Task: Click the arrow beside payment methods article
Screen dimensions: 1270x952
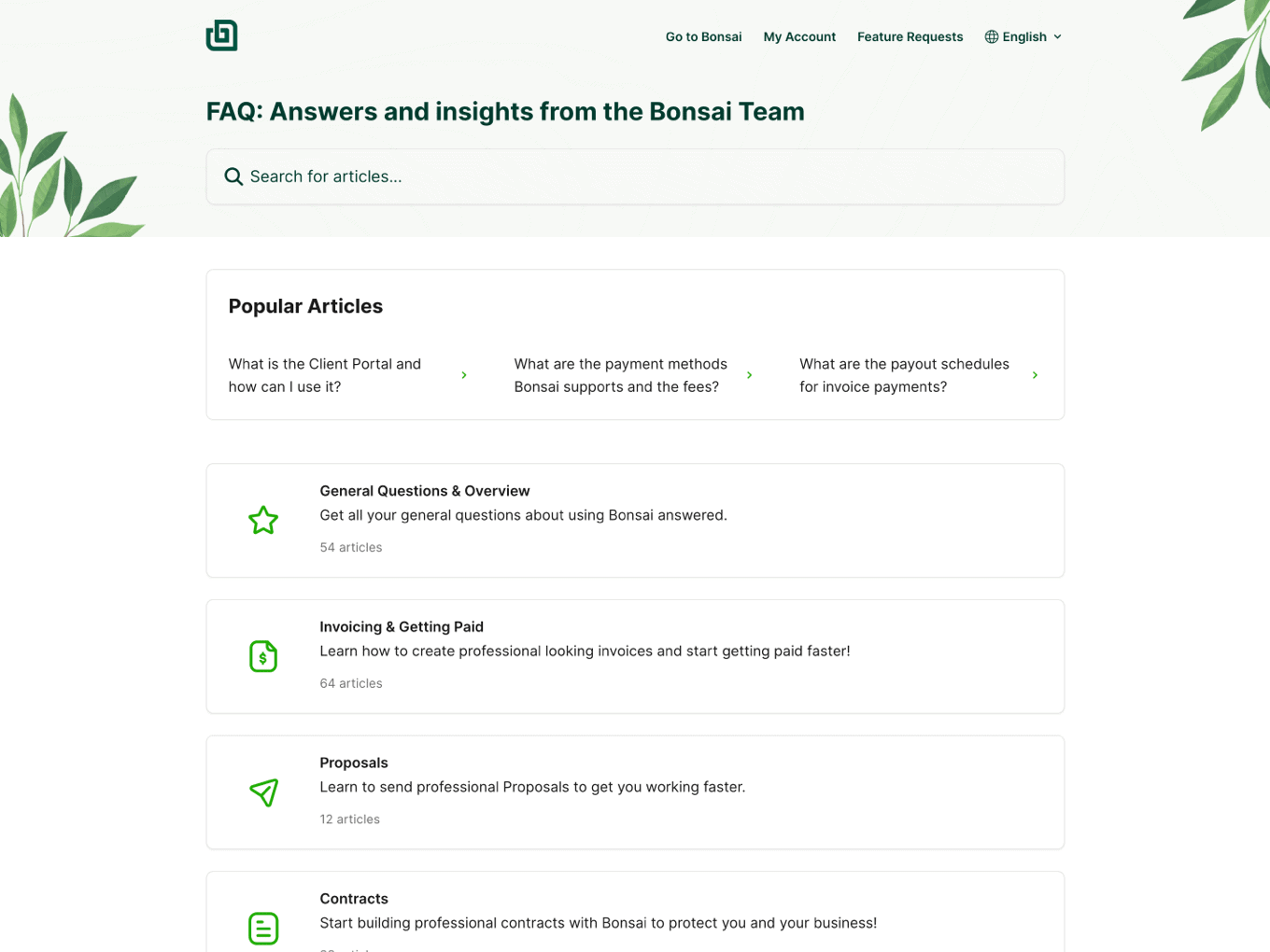Action: coord(750,375)
